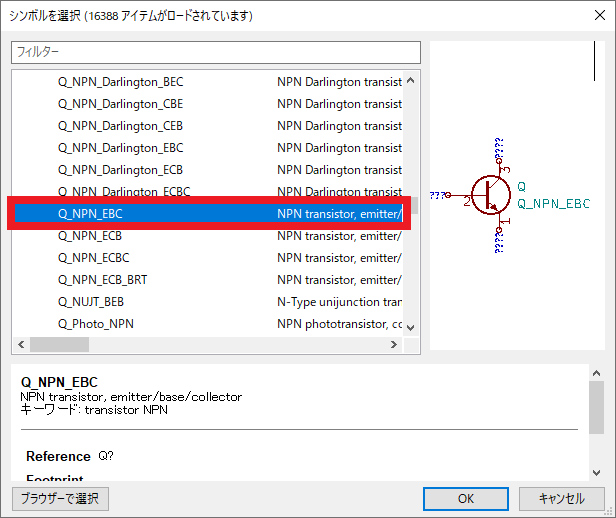Click the filter text input field
Viewport: 616px width, 518px height.
click(x=216, y=52)
